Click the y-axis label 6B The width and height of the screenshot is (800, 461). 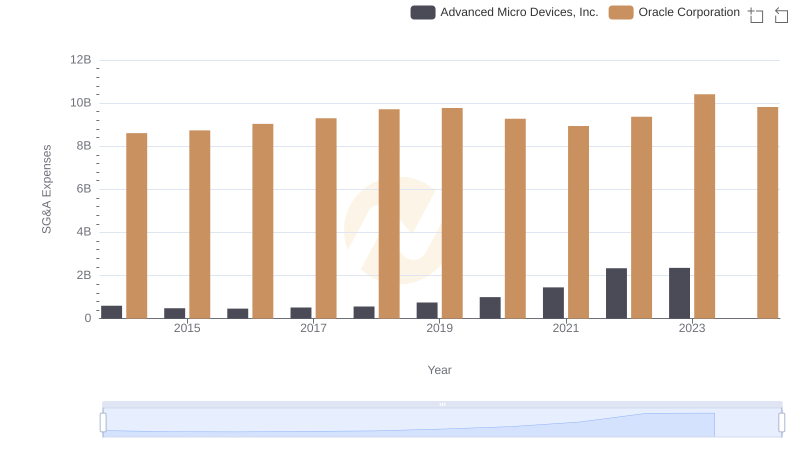tap(84, 189)
